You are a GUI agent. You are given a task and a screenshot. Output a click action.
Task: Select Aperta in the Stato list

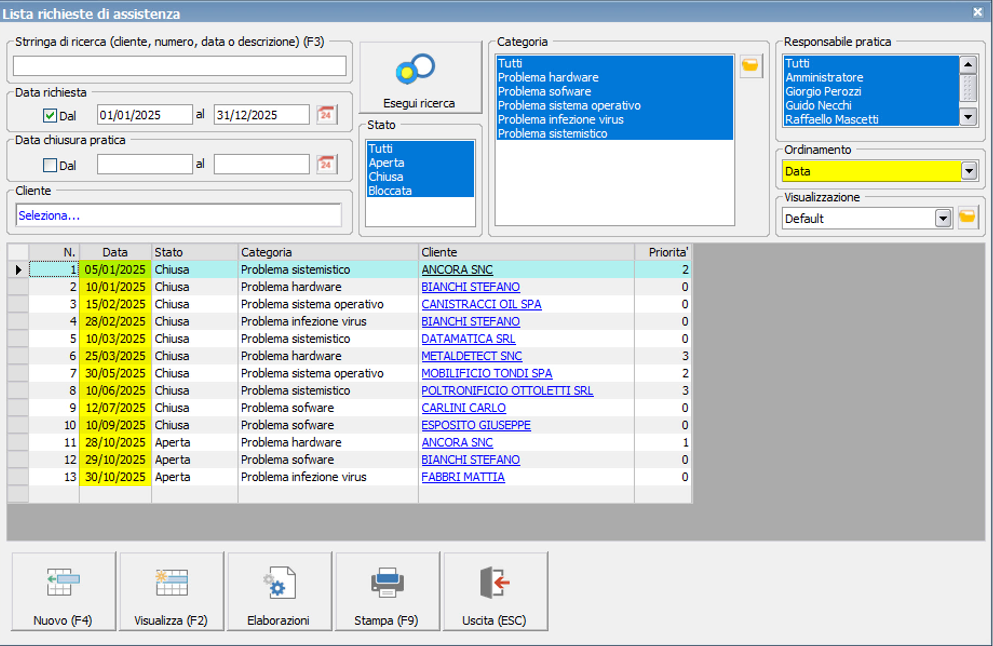coord(384,162)
